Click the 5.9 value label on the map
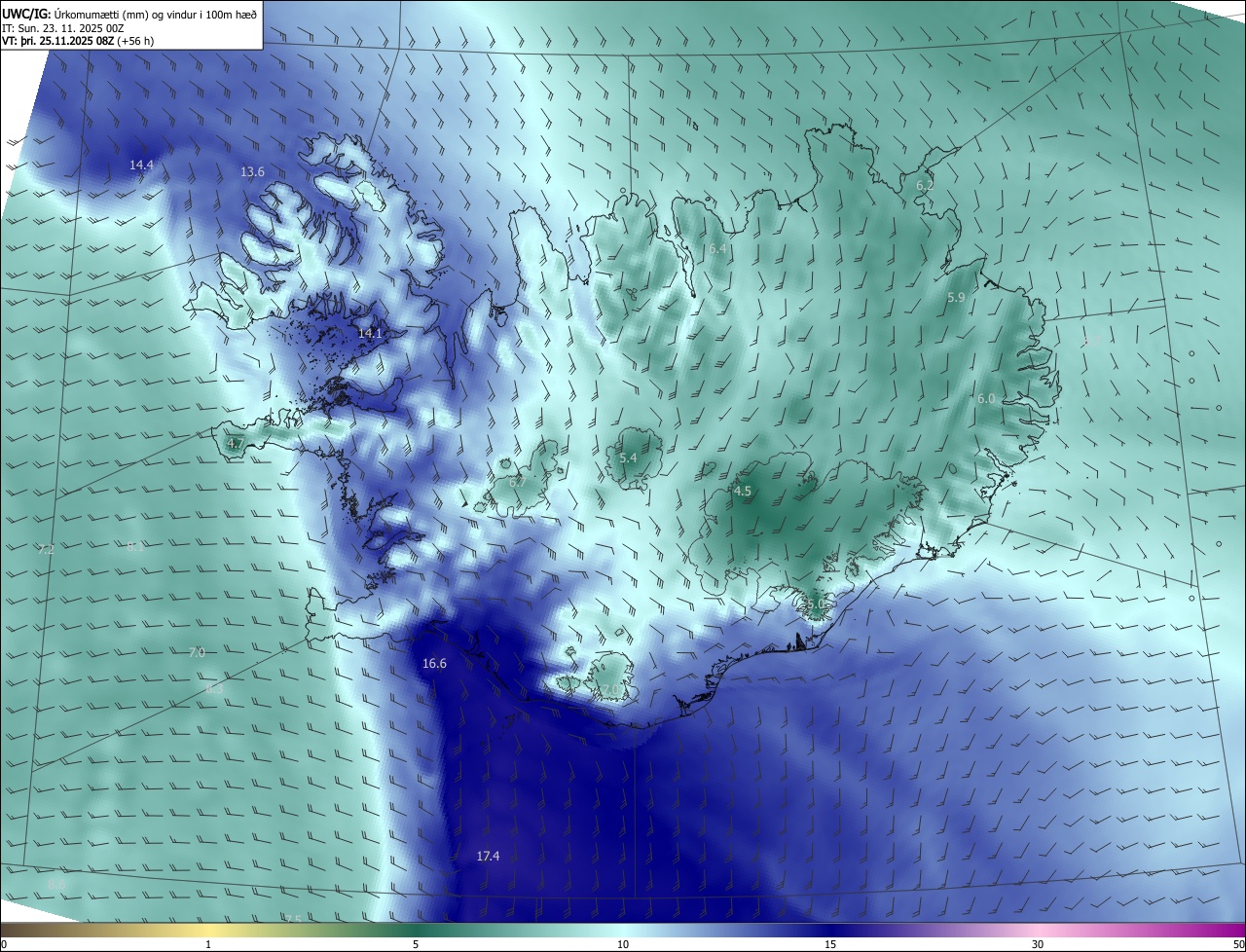The width and height of the screenshot is (1246, 952). 956,298
